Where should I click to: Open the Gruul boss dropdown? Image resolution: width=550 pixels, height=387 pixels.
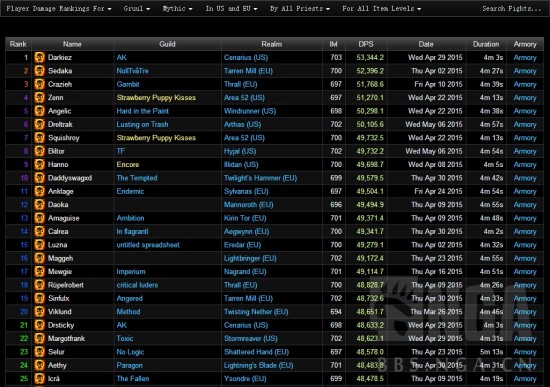pos(136,8)
